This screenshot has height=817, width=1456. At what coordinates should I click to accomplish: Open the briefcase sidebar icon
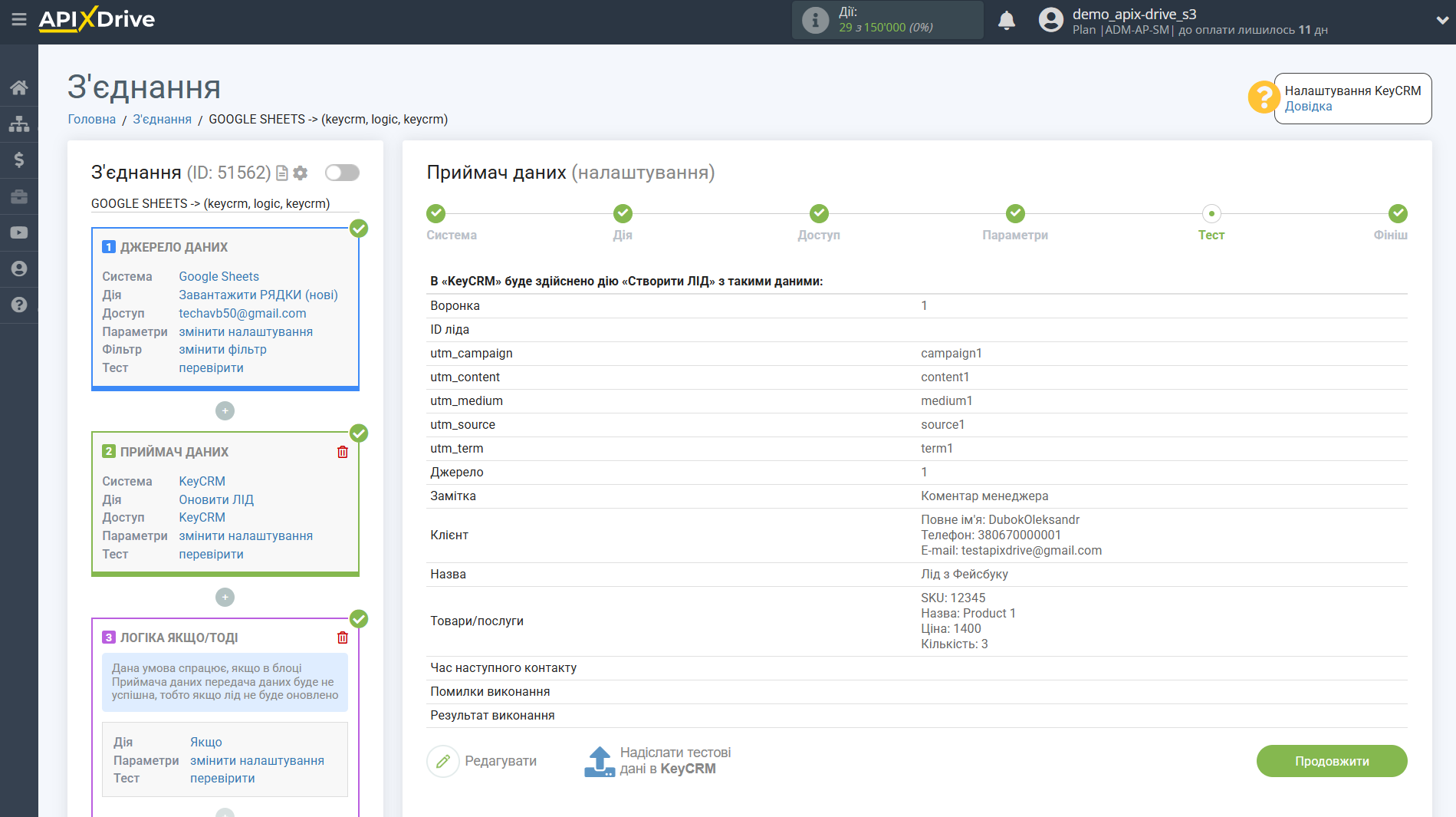pyautogui.click(x=19, y=196)
